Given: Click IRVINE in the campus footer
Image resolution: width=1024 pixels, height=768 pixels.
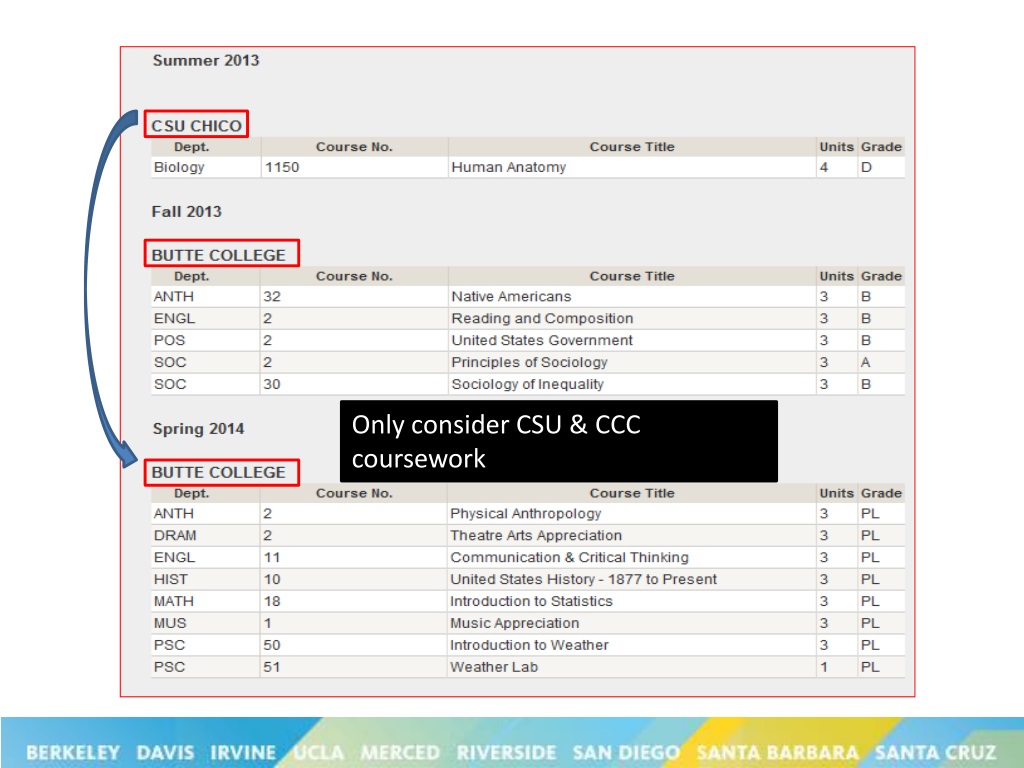Looking at the screenshot, I should (243, 752).
